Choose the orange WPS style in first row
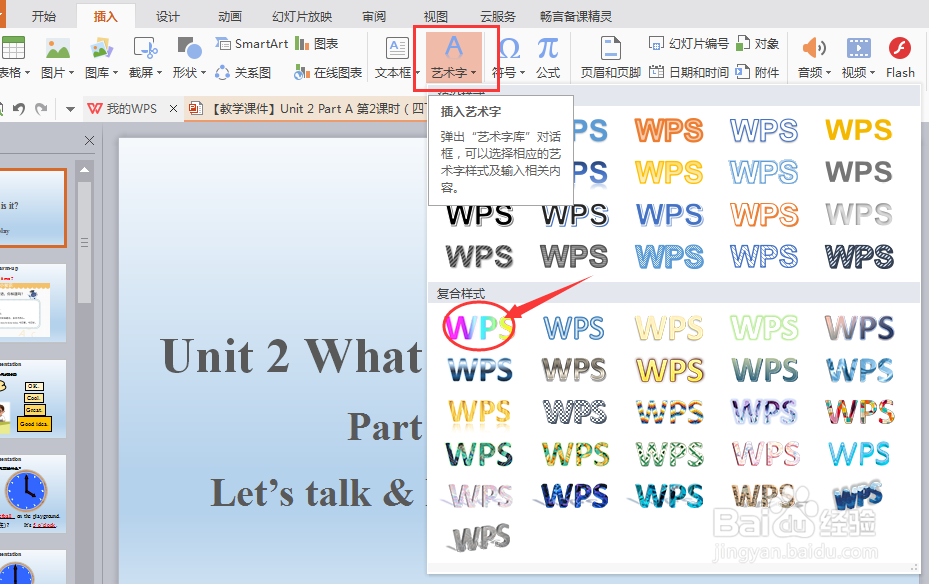 pyautogui.click(x=669, y=130)
